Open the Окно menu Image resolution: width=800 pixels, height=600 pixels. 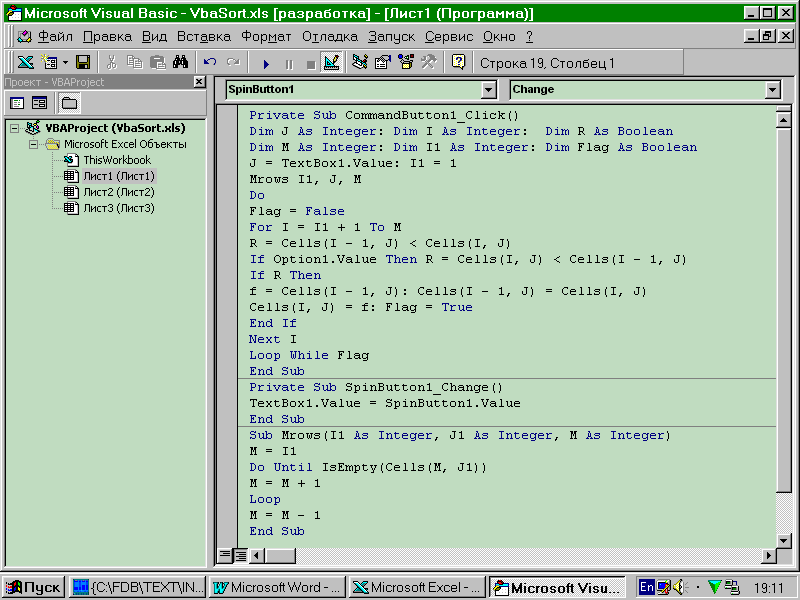click(x=499, y=37)
